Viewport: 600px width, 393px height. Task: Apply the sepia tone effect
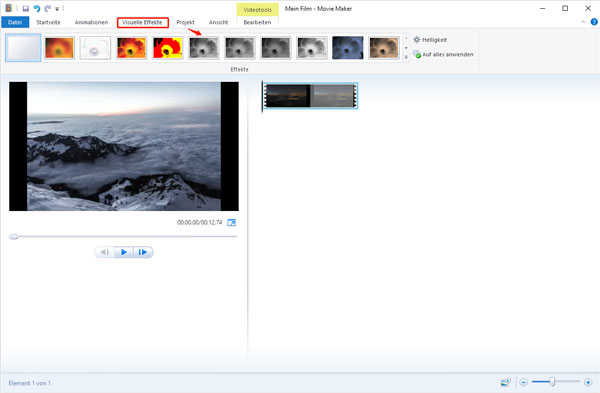[x=384, y=48]
